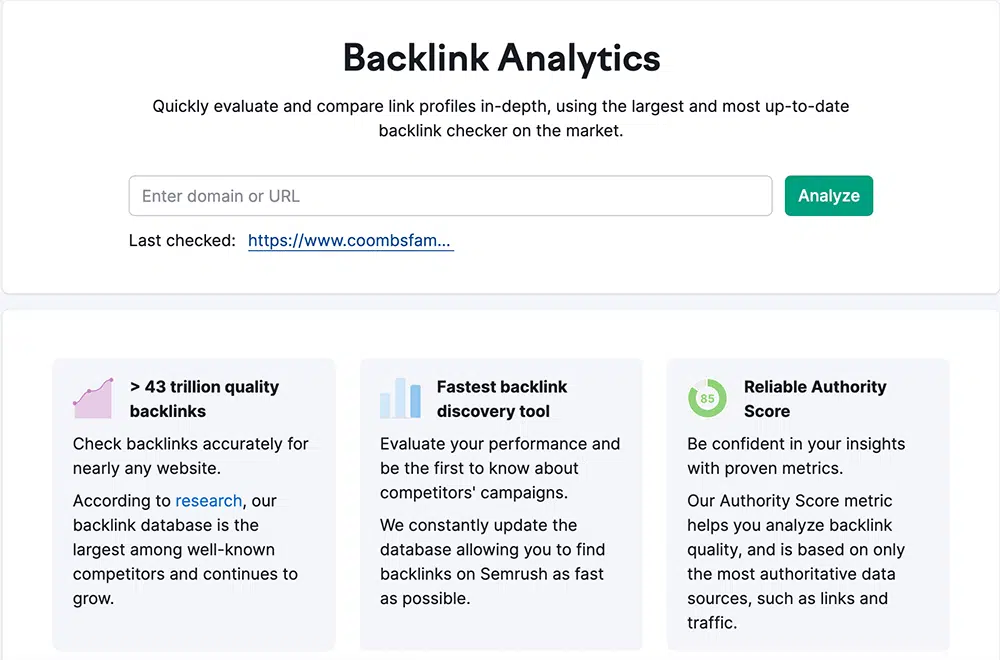This screenshot has height=660, width=1000.
Task: Click 'Check backlinks accurately for nearly any website.'
Action: [x=191, y=456]
